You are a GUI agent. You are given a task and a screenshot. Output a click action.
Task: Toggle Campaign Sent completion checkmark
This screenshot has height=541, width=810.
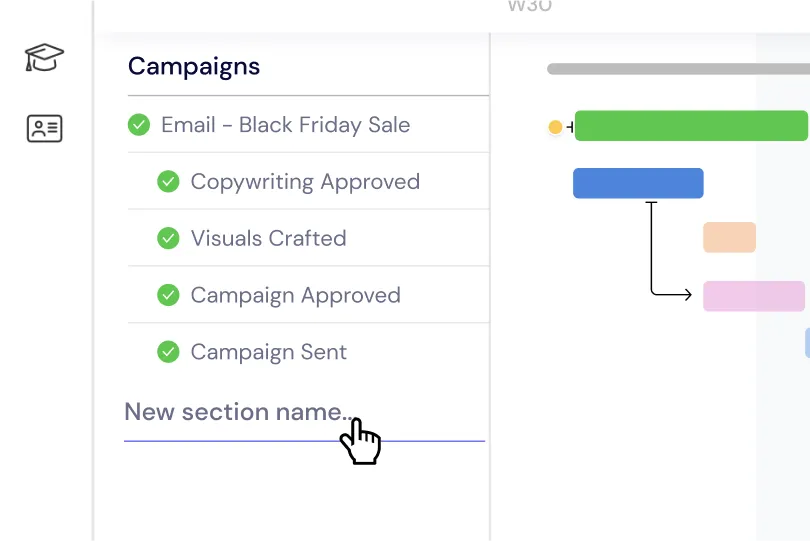[168, 352]
